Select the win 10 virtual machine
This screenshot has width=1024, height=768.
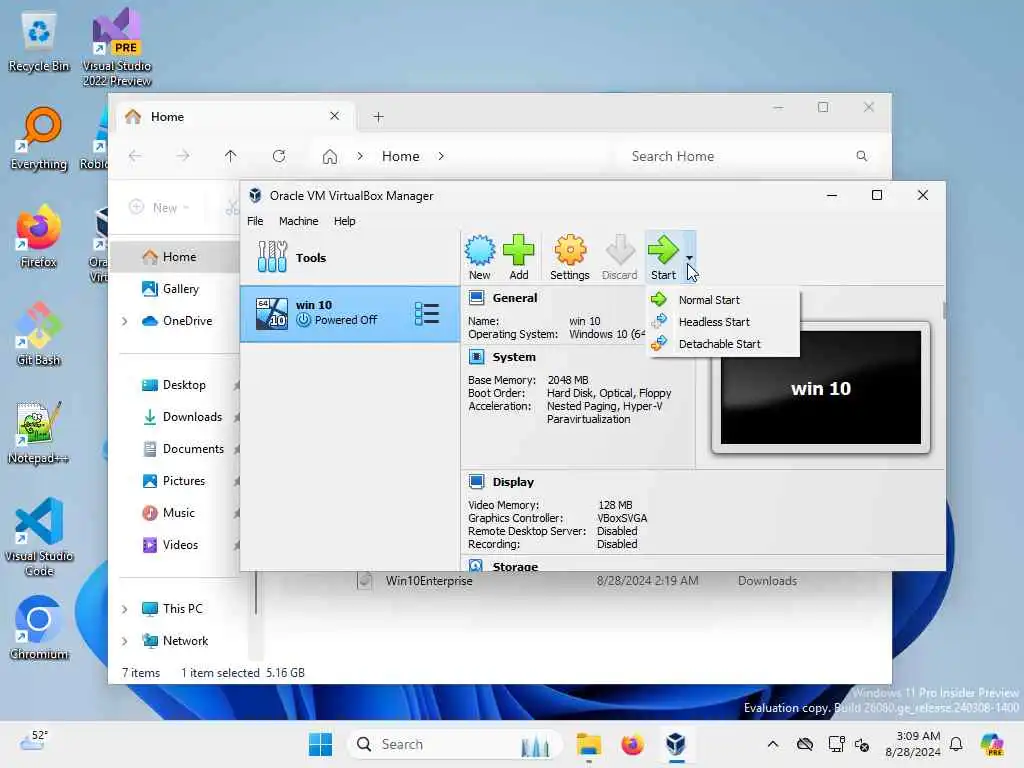(350, 313)
